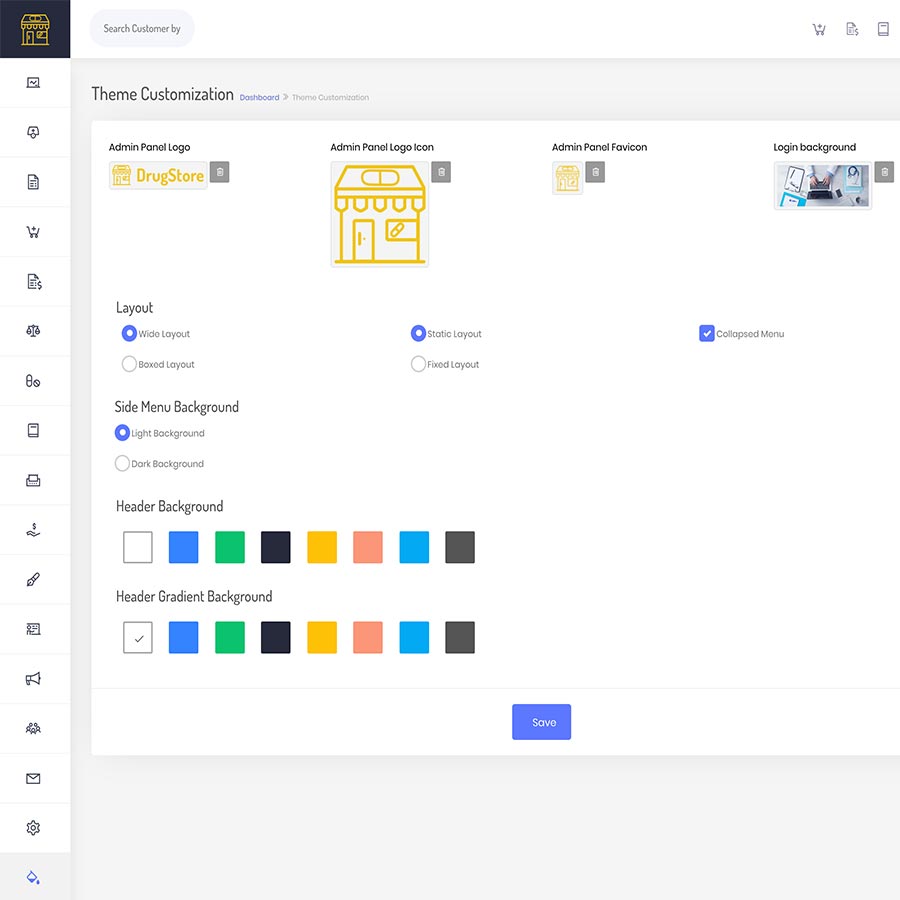Select the balance scale icon in sidebar
This screenshot has height=900, width=900.
pyautogui.click(x=33, y=331)
